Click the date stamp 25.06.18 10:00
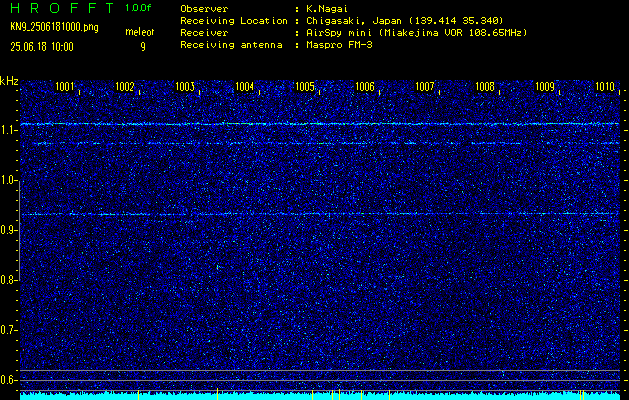Viewport: 629px width, 400px height. (x=42, y=47)
